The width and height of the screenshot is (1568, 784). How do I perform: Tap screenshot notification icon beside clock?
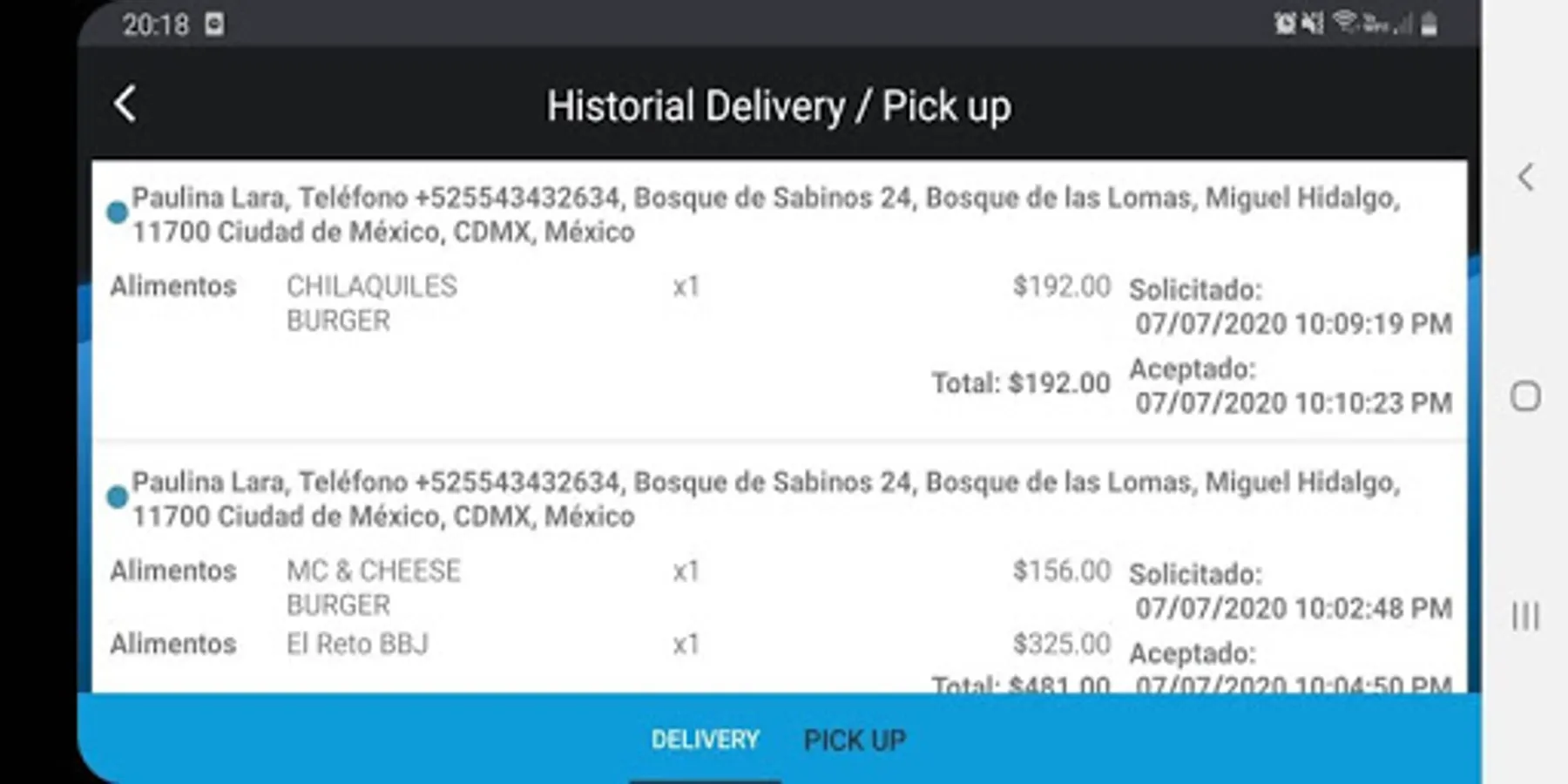214,24
